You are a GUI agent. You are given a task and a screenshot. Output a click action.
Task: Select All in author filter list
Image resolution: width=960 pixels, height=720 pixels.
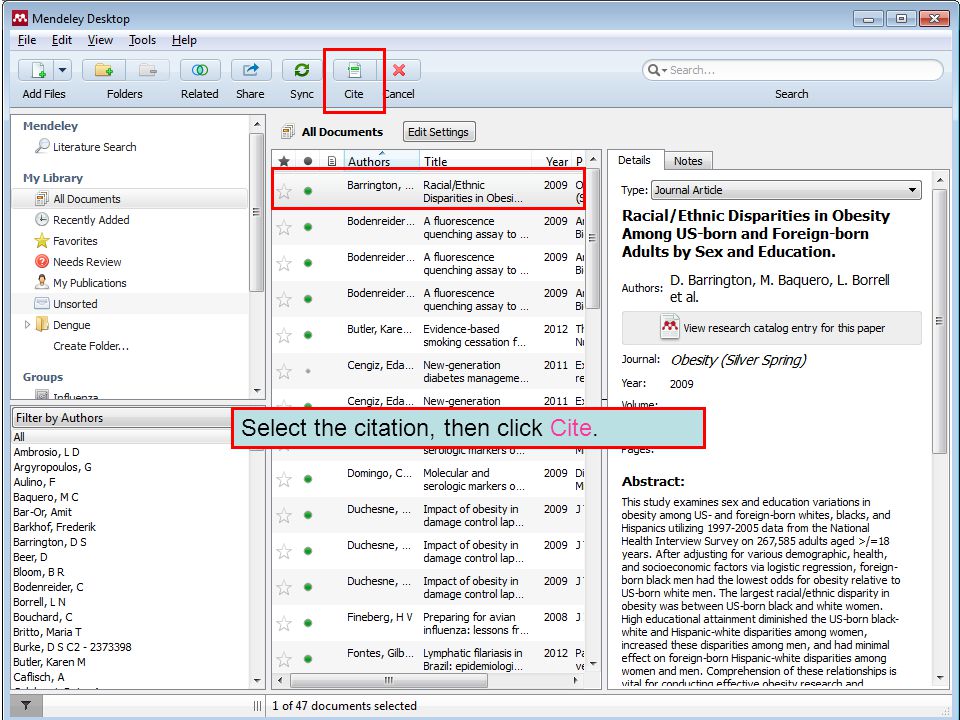20,437
